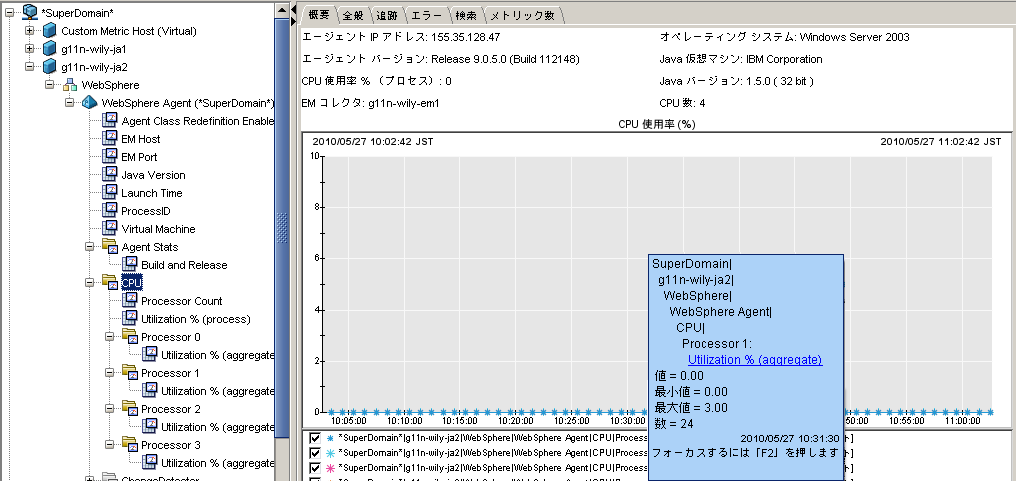
Task: Click the WebSphere Agent node icon
Action: pos(88,103)
